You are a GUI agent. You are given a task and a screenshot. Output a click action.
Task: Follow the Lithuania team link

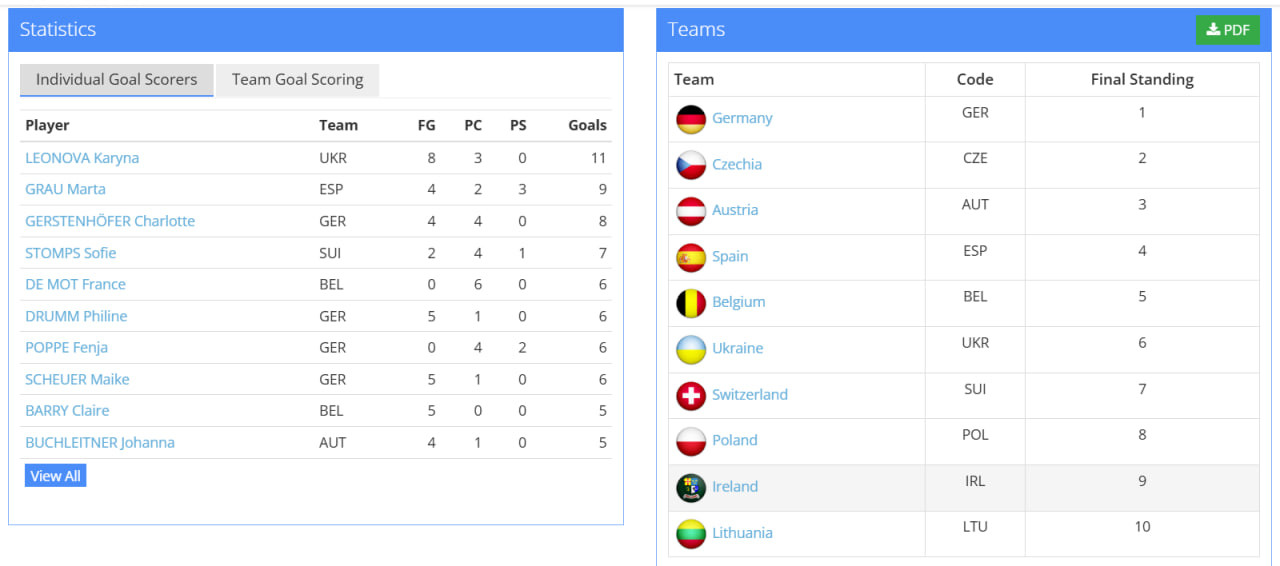pyautogui.click(x=742, y=533)
